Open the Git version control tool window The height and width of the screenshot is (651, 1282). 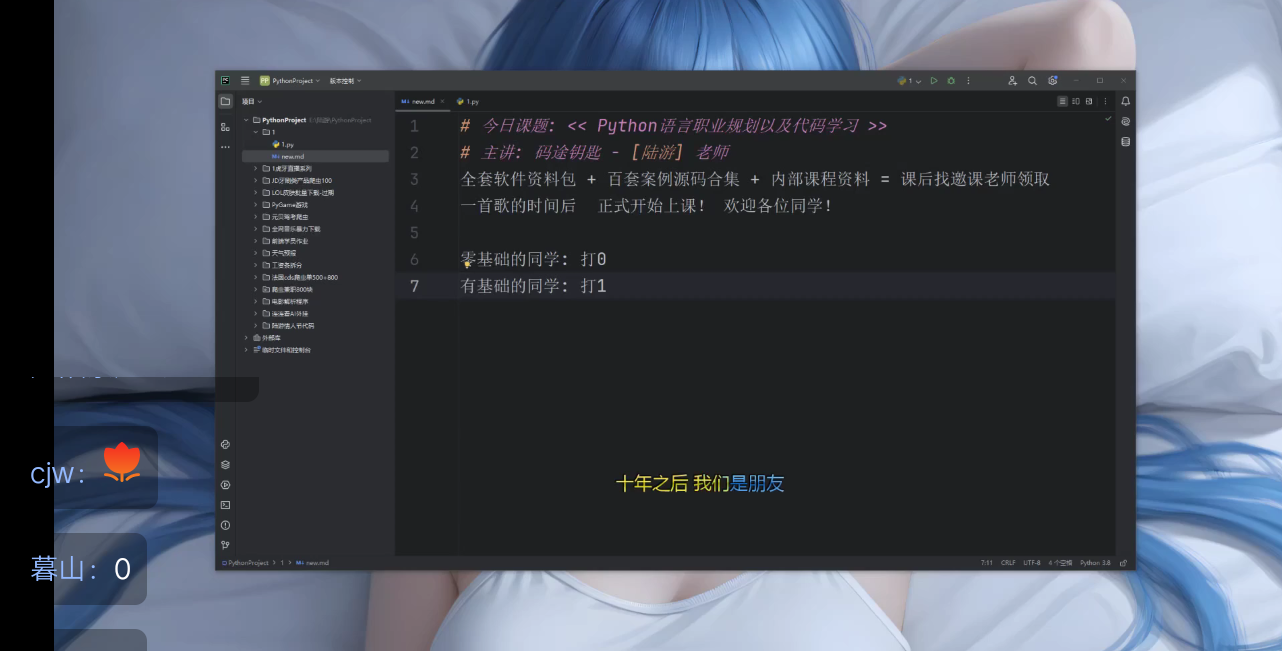[x=225, y=545]
